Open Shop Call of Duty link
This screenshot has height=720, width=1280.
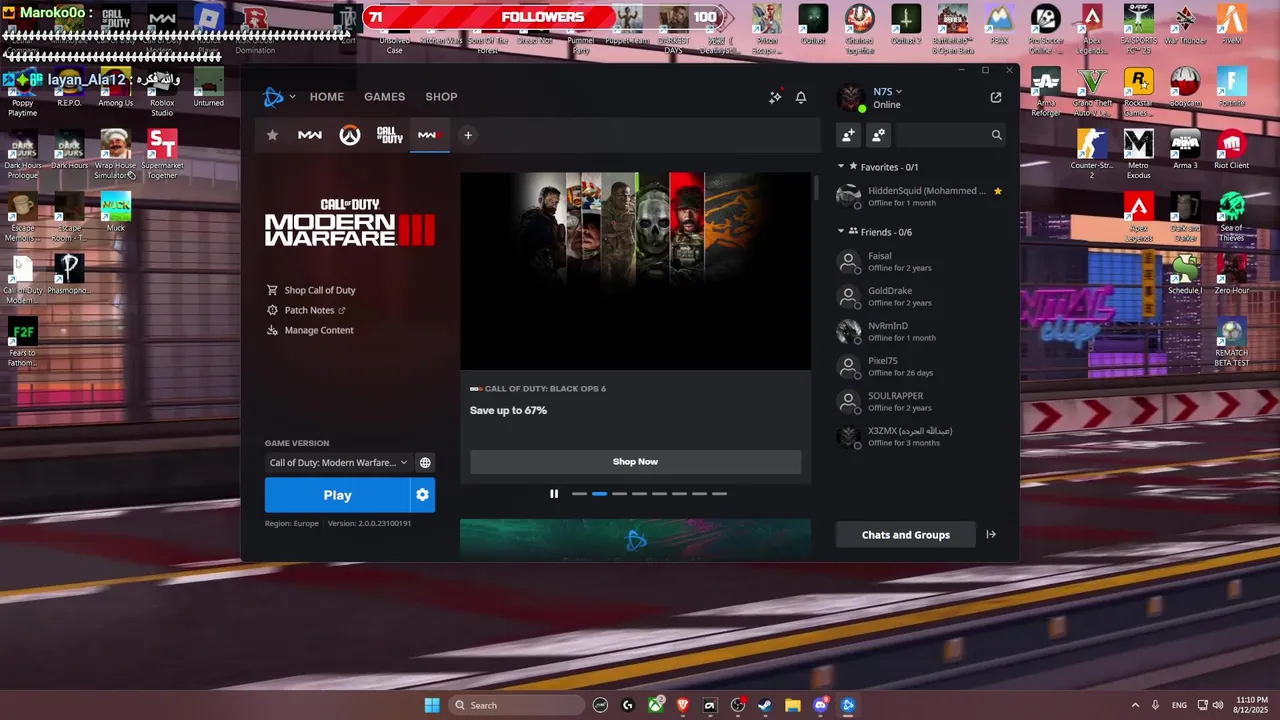(311, 290)
